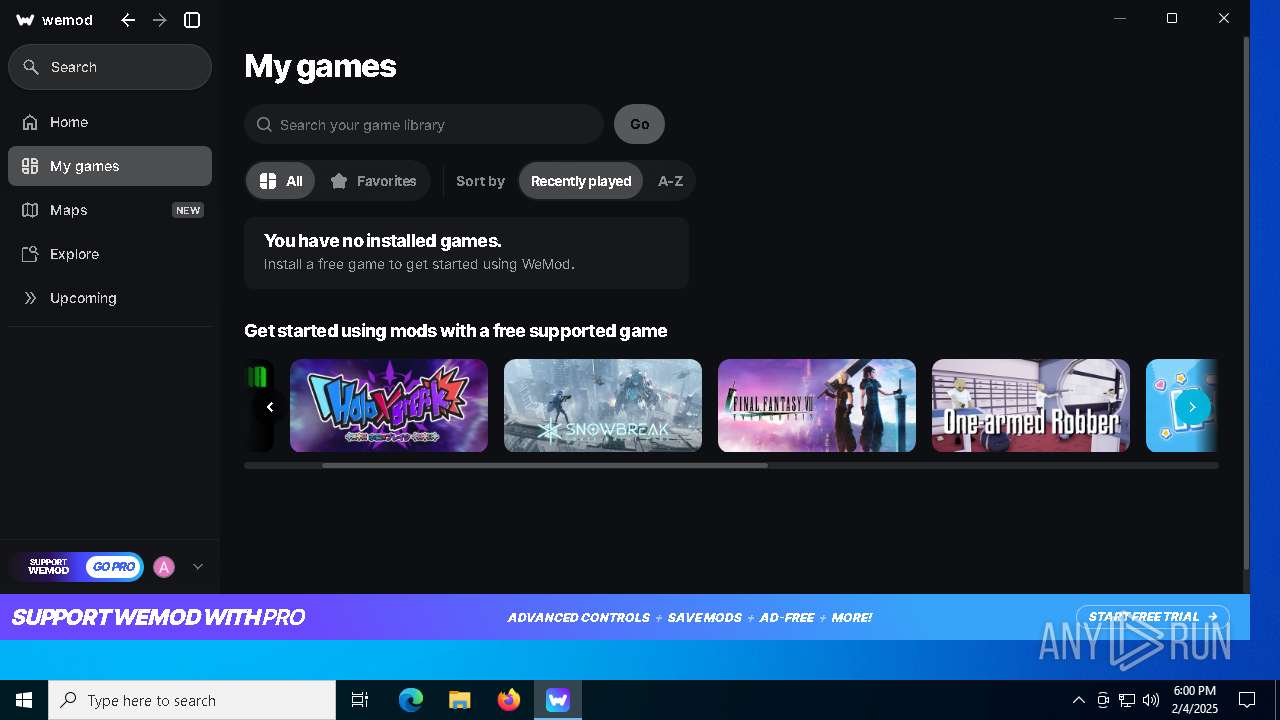This screenshot has width=1280, height=720.
Task: Click the Home house icon
Action: coord(30,122)
